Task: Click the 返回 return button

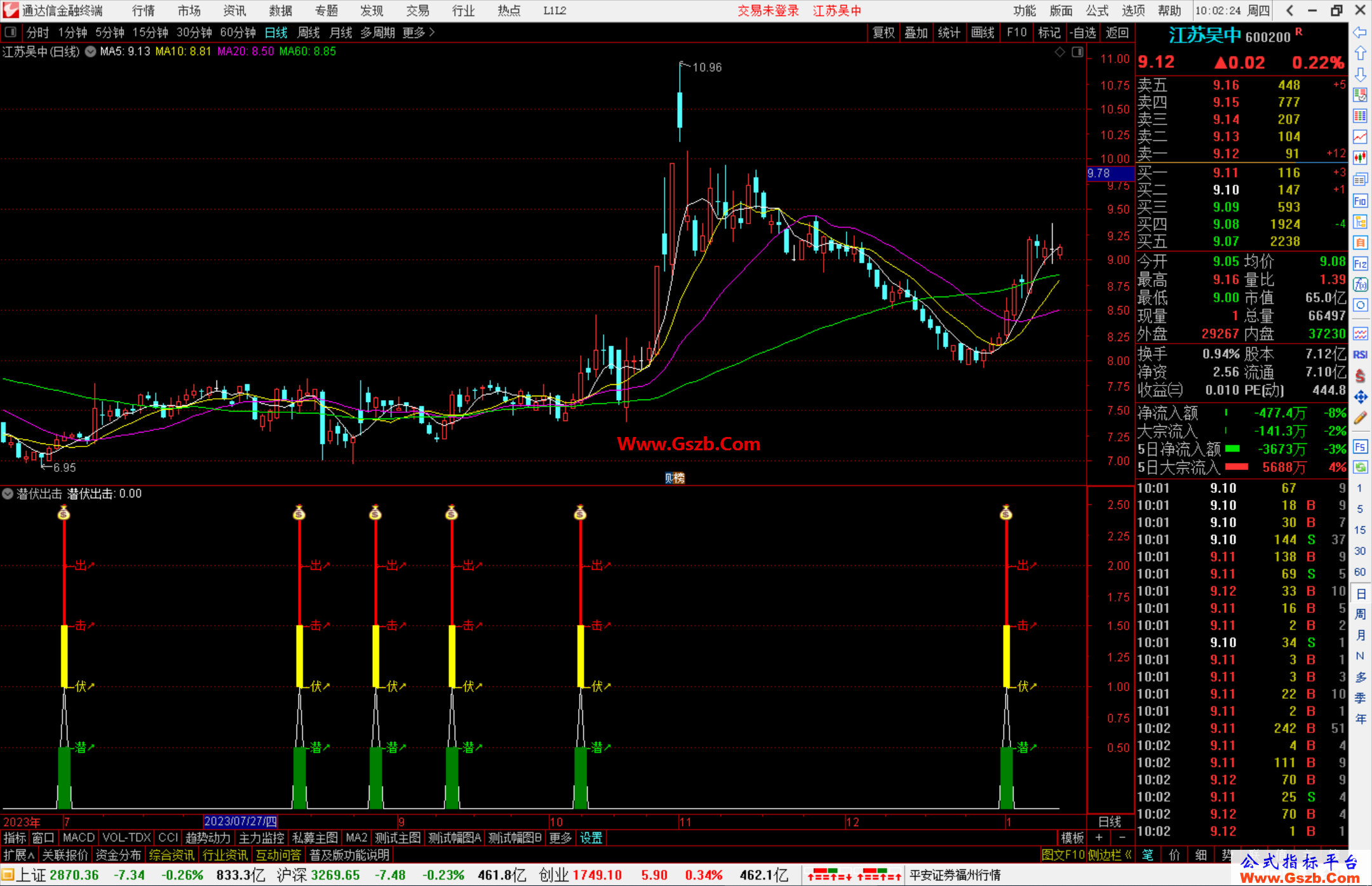Action: pos(1117,32)
